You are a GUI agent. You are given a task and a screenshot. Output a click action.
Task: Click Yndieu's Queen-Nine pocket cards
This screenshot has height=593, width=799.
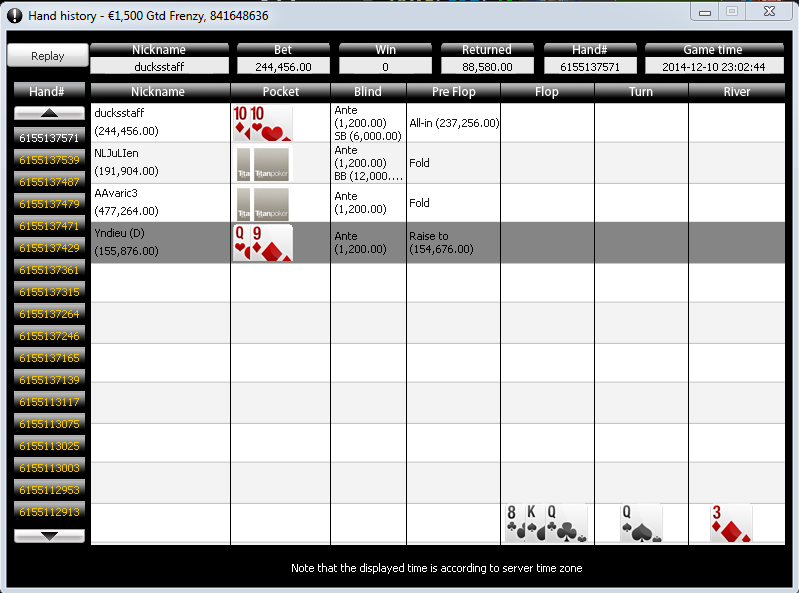coord(262,243)
